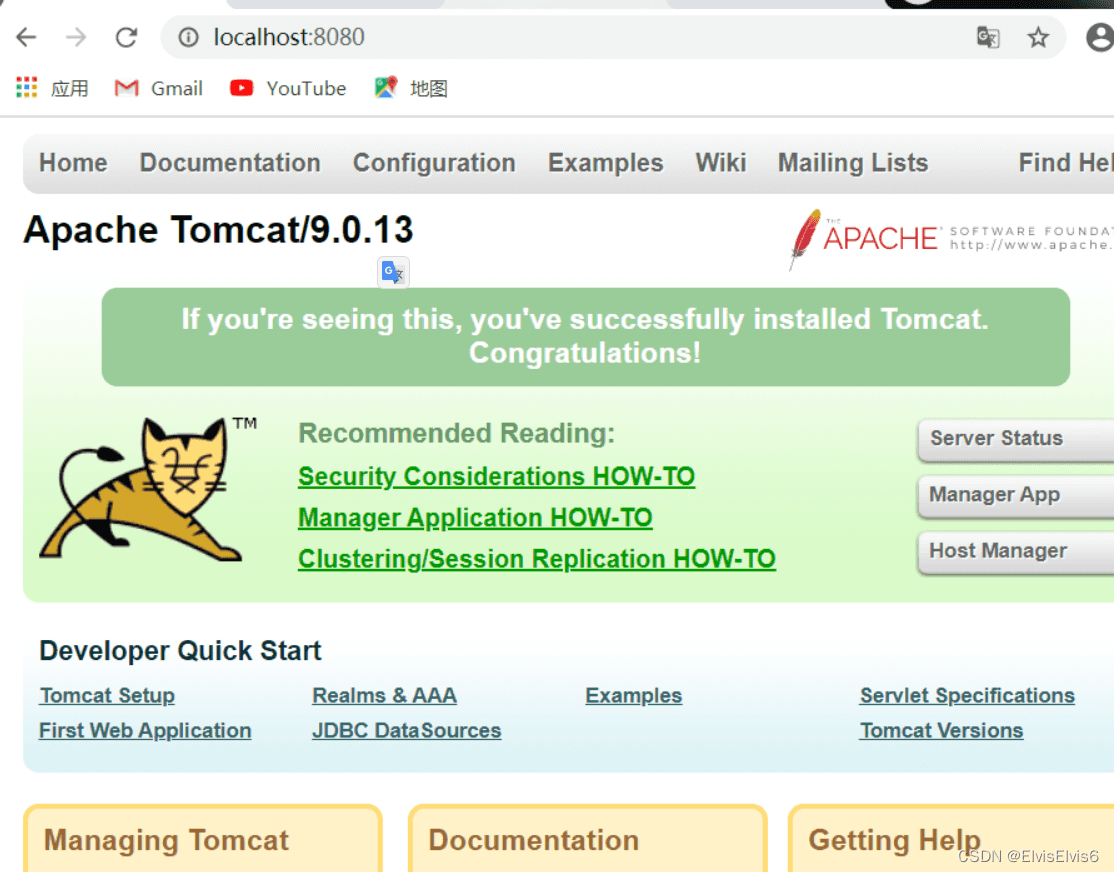Click the Recommended Reading heading

point(457,433)
